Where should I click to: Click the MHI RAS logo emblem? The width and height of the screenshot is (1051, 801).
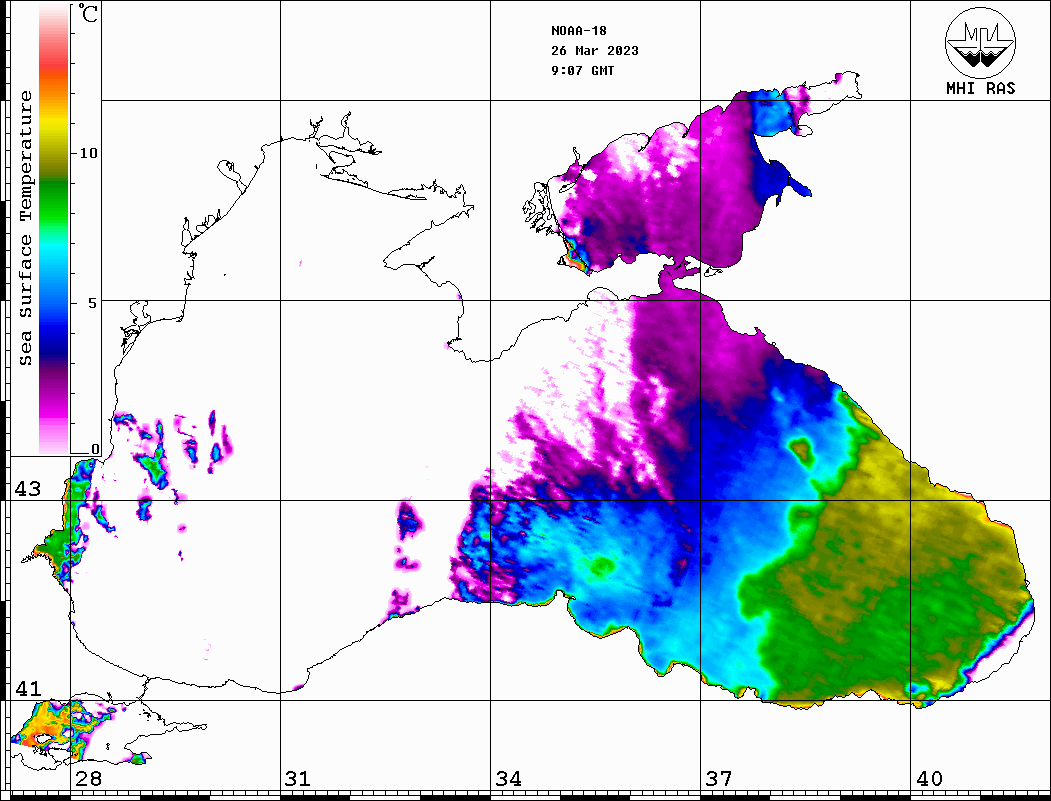pyautogui.click(x=980, y=42)
